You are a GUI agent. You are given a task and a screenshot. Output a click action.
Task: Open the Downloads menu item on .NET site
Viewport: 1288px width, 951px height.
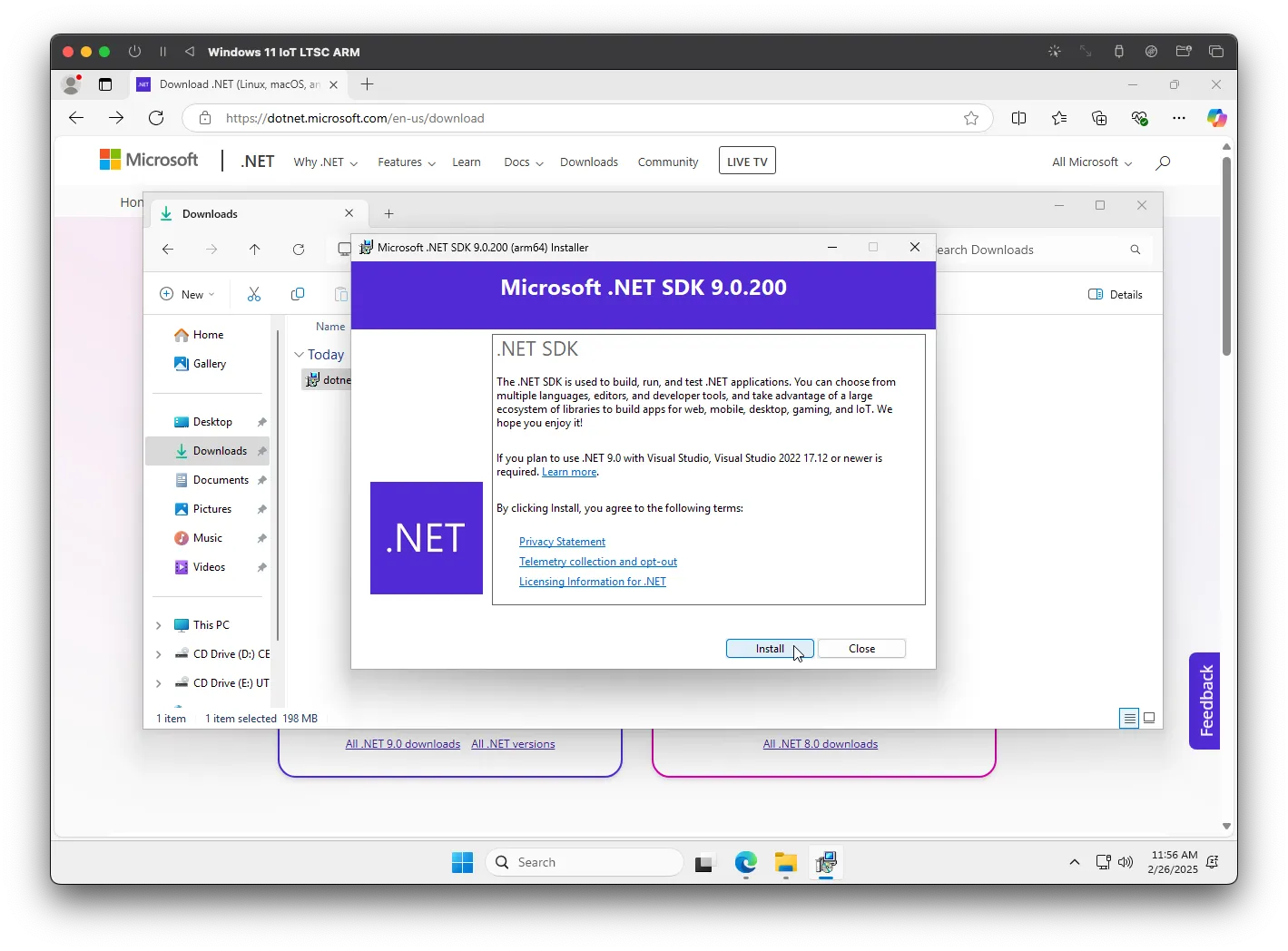point(588,162)
